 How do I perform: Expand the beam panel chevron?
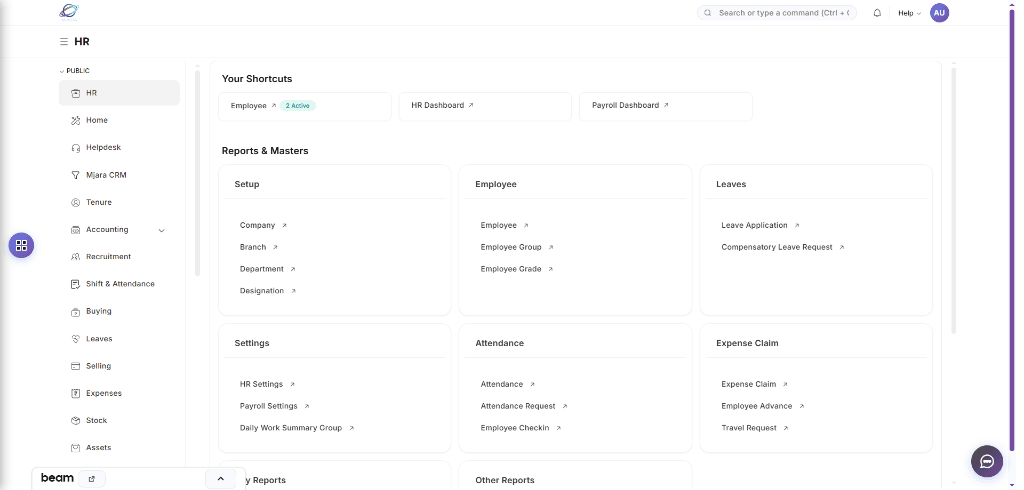pos(221,479)
